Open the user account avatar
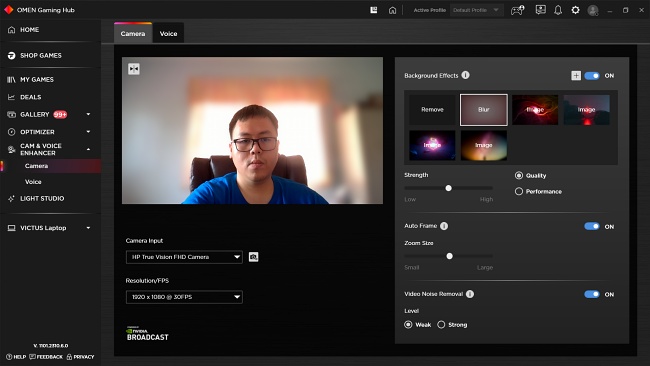 point(593,10)
